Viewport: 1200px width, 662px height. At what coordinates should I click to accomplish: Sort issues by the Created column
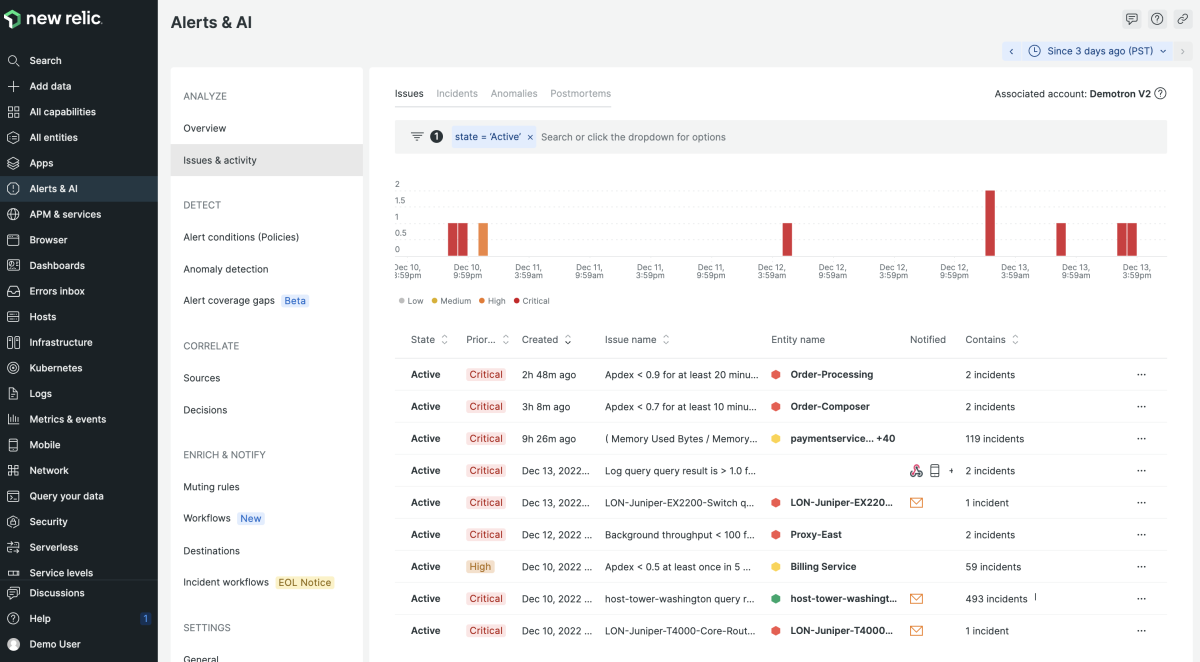click(546, 340)
